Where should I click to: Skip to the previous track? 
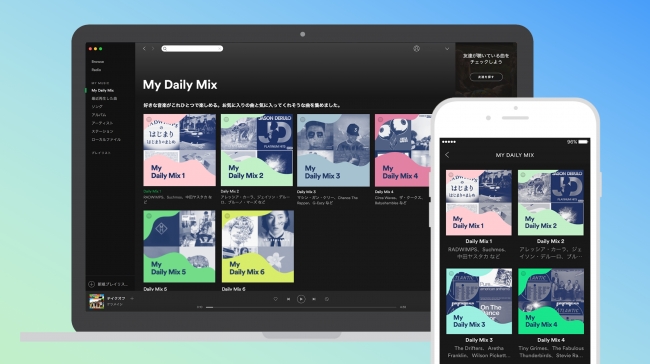click(289, 299)
